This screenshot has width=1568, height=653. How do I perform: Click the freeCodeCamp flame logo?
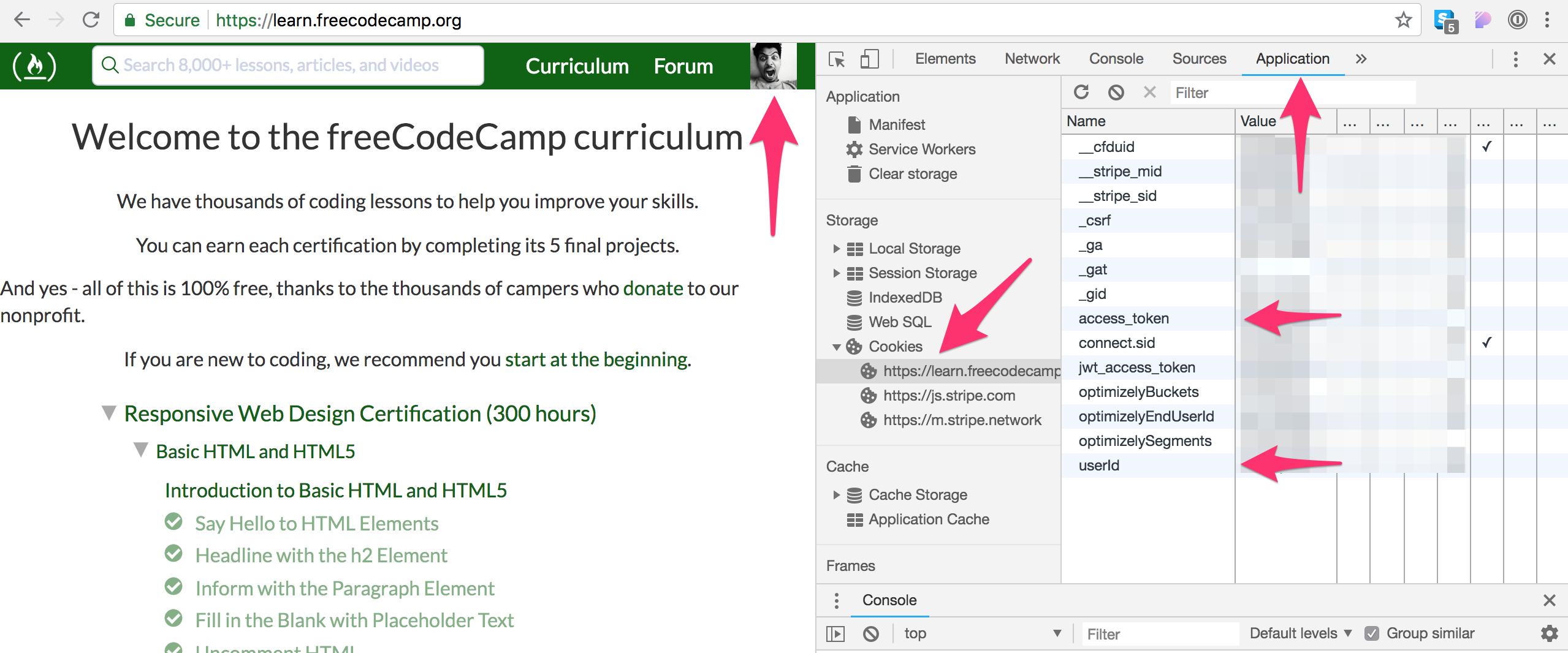click(34, 66)
